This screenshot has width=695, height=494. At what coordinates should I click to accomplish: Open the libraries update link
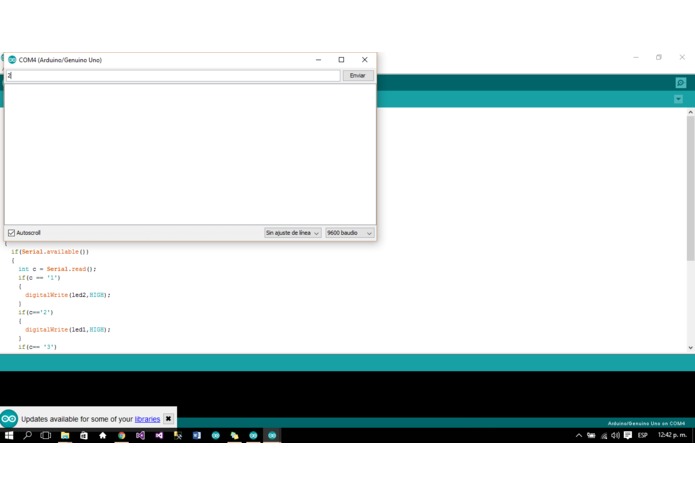pyautogui.click(x=147, y=419)
